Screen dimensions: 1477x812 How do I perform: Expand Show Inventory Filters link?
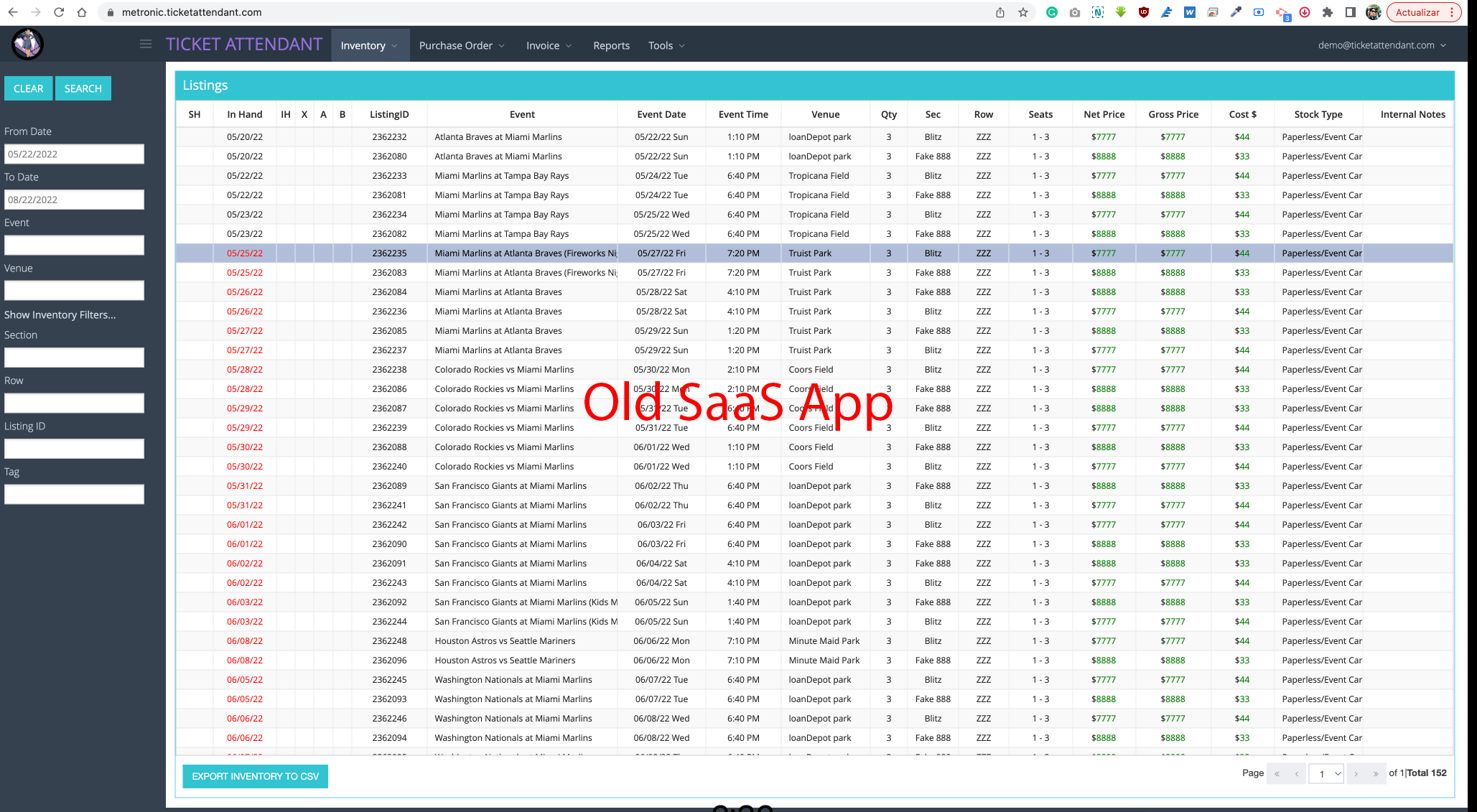coord(60,314)
